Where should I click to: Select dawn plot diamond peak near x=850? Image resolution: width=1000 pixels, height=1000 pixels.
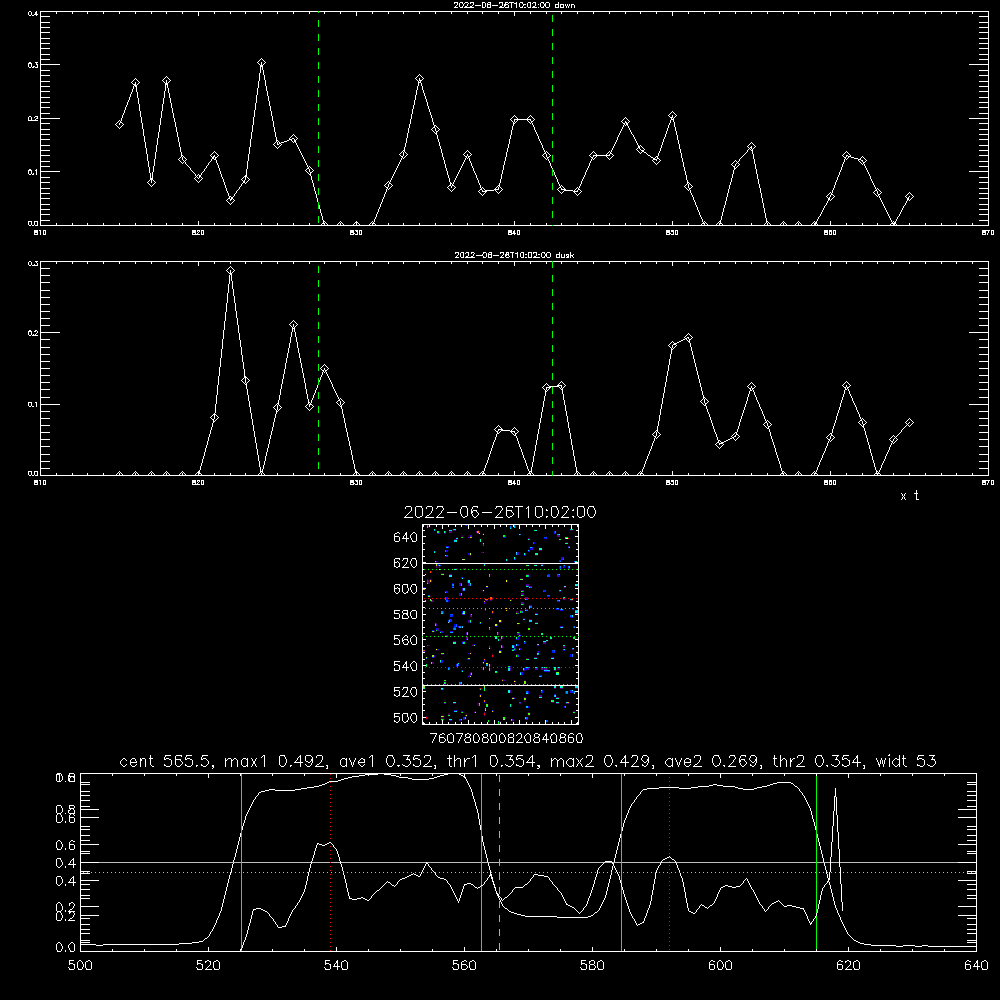click(672, 115)
